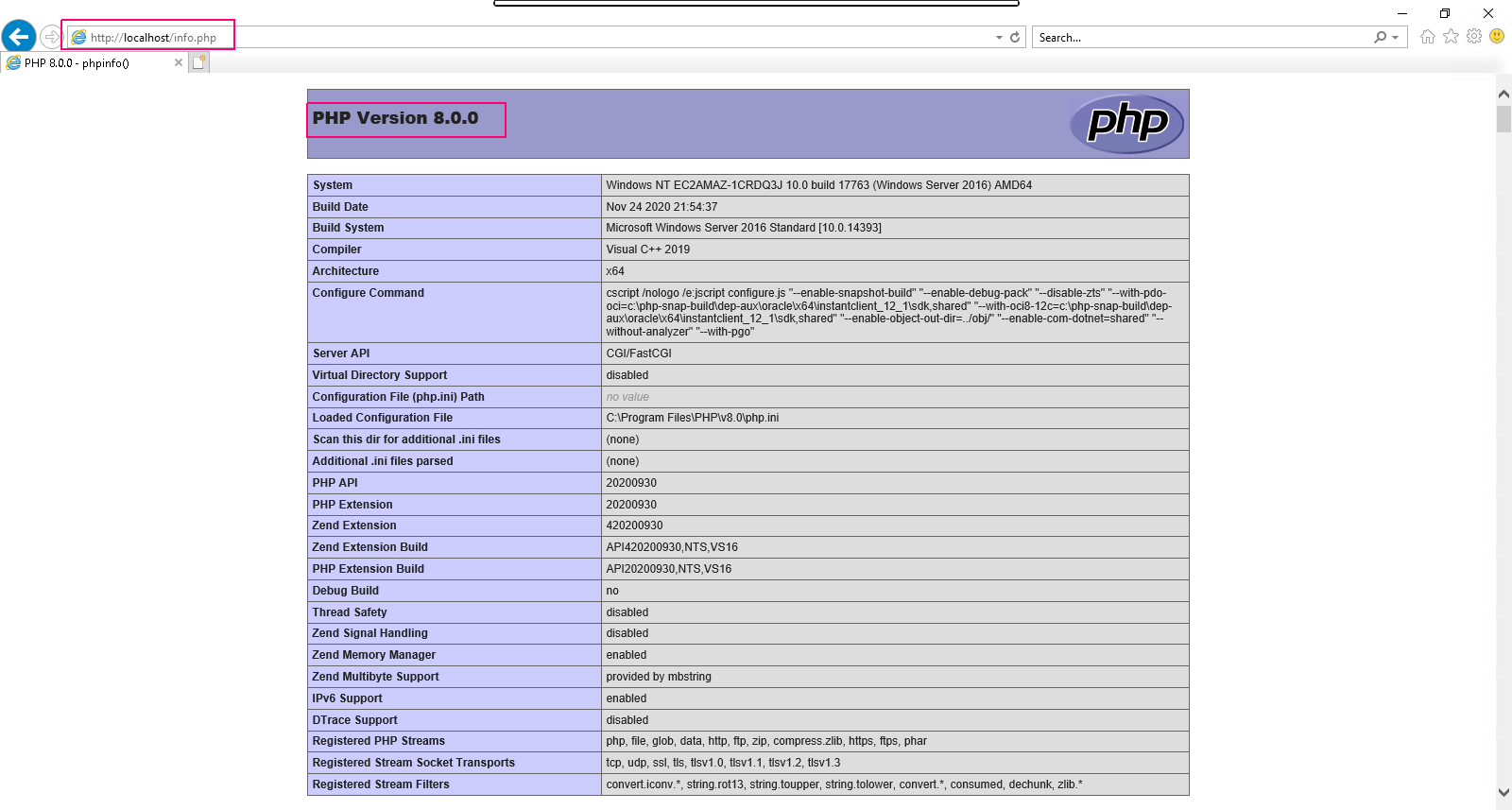Viewport: 1512px width, 810px height.
Task: Click the 'Configure Command' label
Action: point(368,293)
